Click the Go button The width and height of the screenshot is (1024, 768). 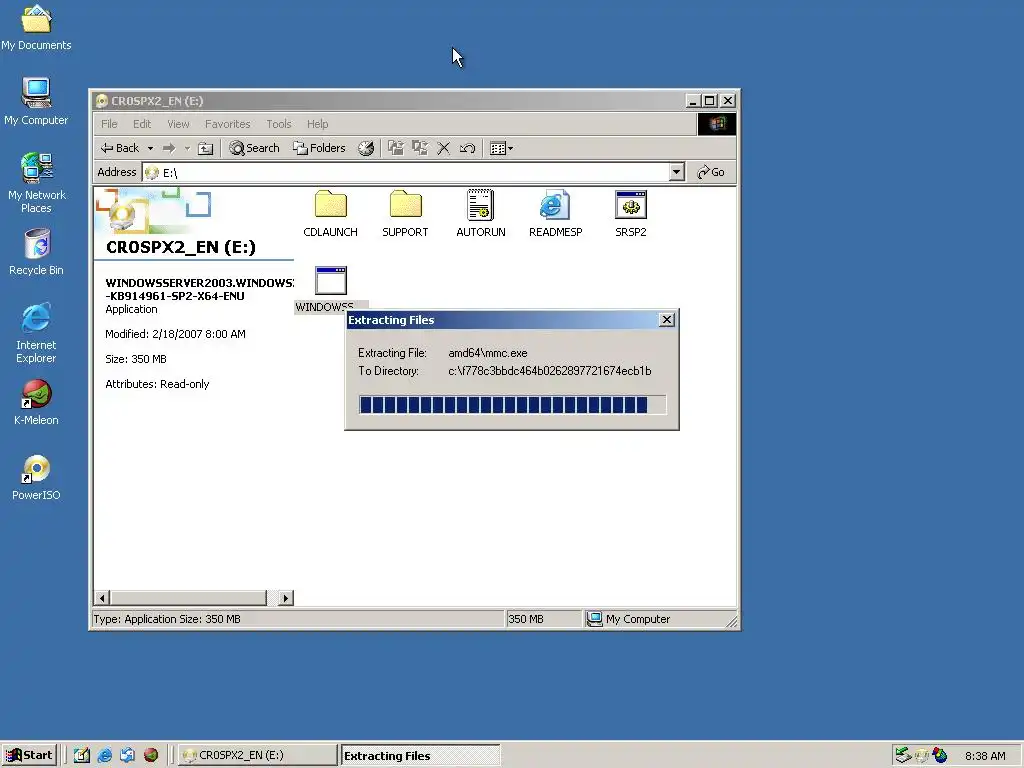[x=711, y=172]
